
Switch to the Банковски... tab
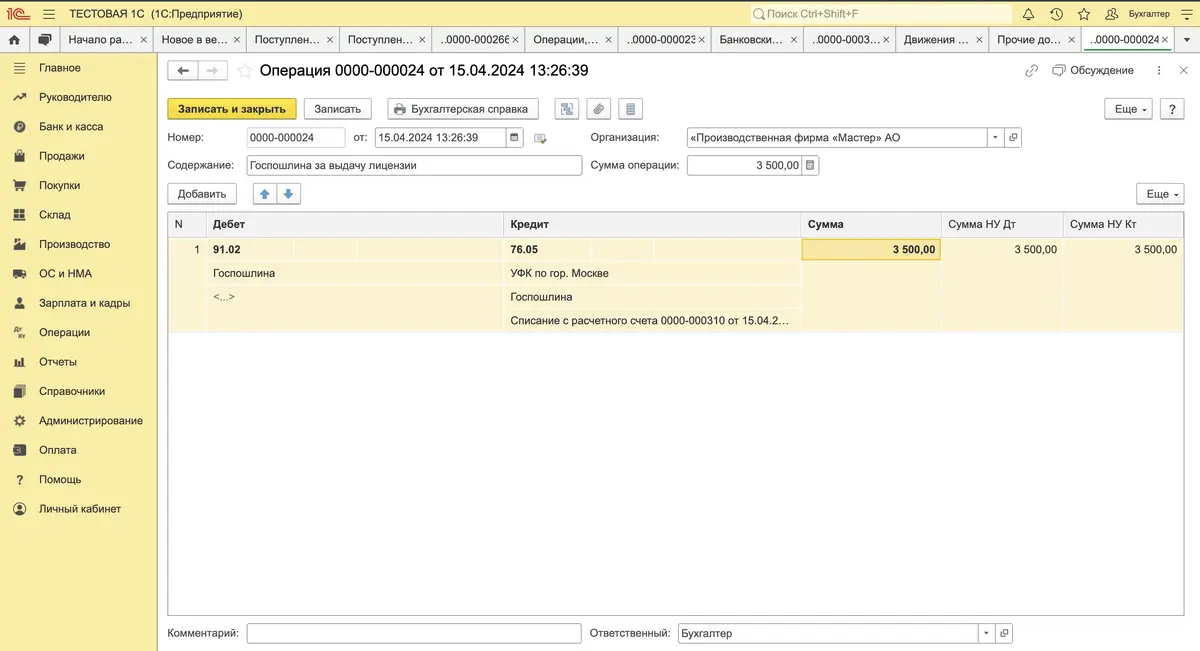click(x=751, y=40)
